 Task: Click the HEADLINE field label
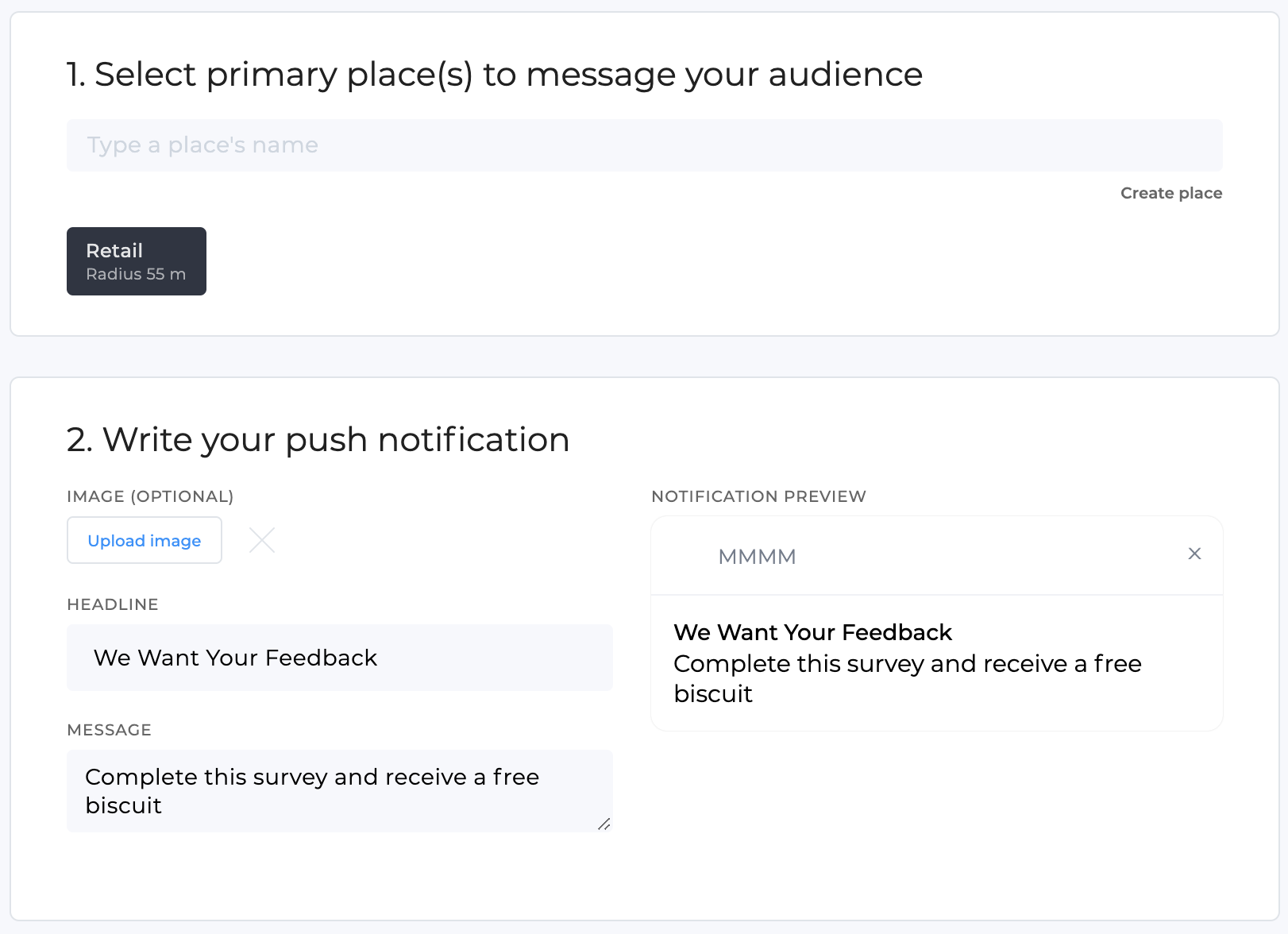pos(113,604)
